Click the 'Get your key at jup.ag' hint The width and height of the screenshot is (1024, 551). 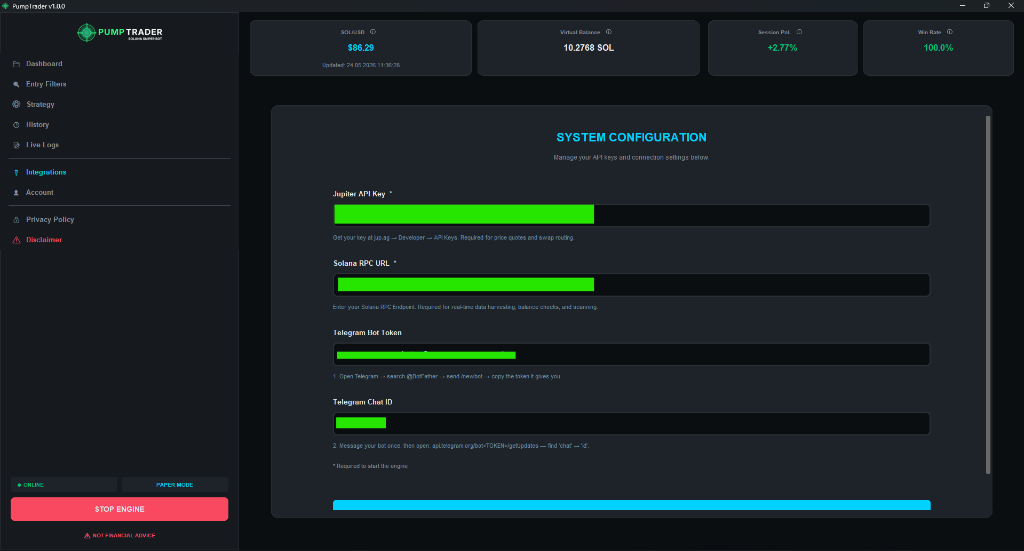[x=453, y=238]
